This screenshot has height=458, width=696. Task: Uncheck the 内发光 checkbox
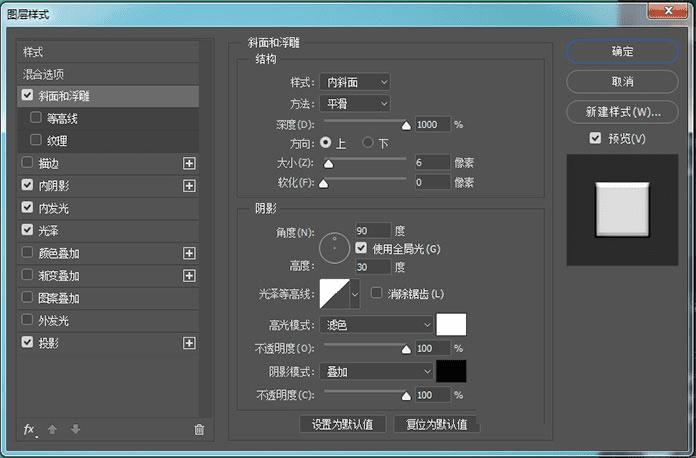pyautogui.click(x=28, y=207)
